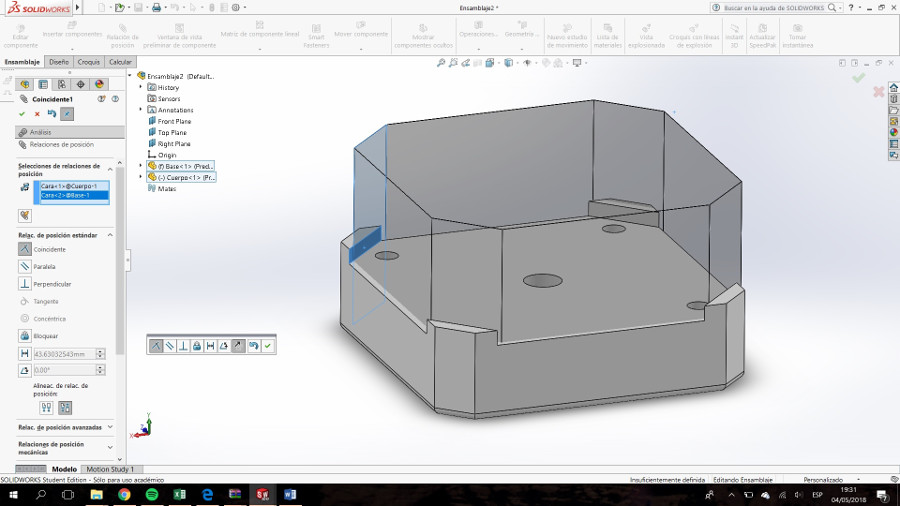Click Distance icon in popup mate toolbar

[x=211, y=345]
